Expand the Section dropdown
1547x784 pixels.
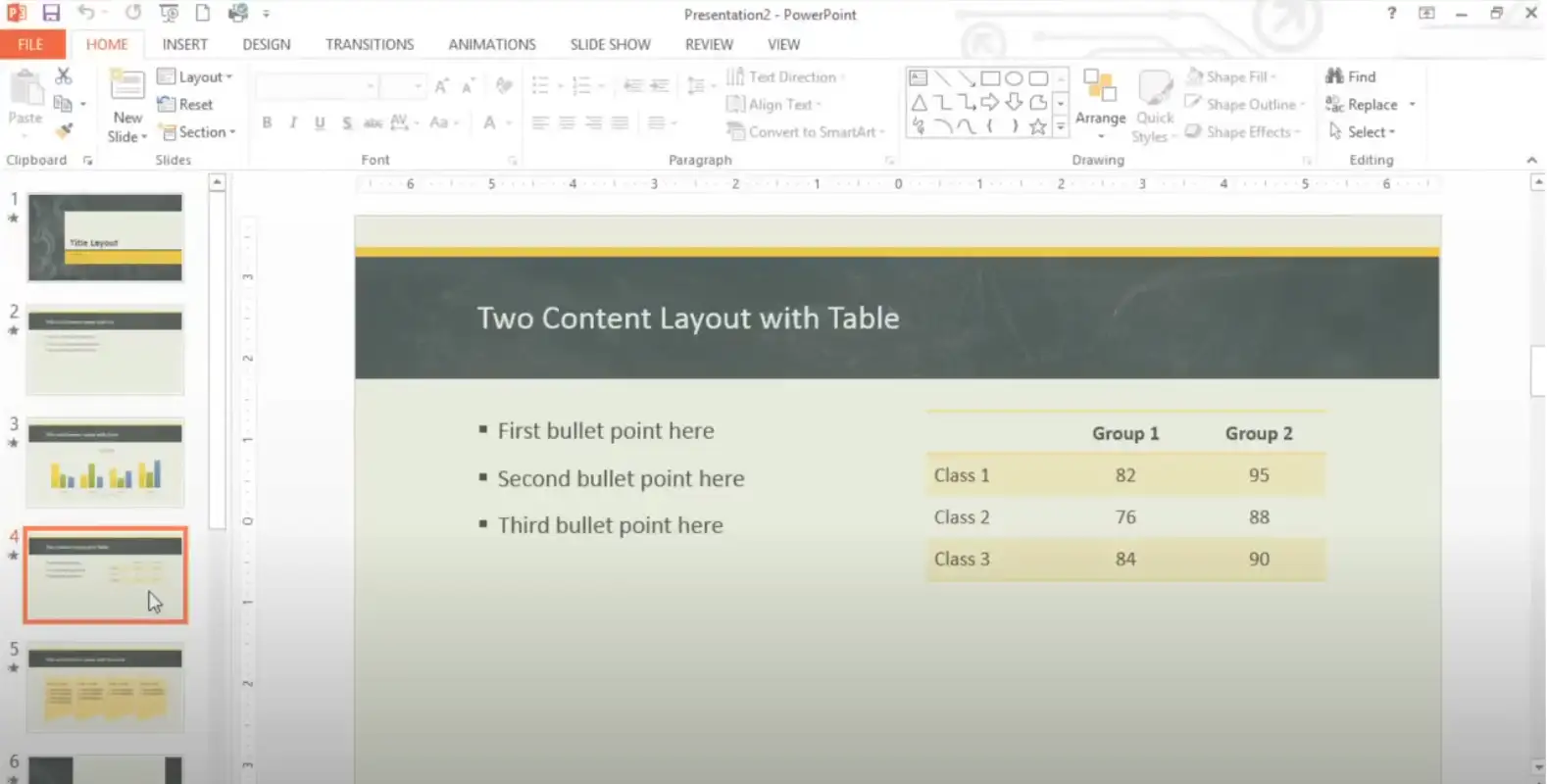(x=198, y=131)
